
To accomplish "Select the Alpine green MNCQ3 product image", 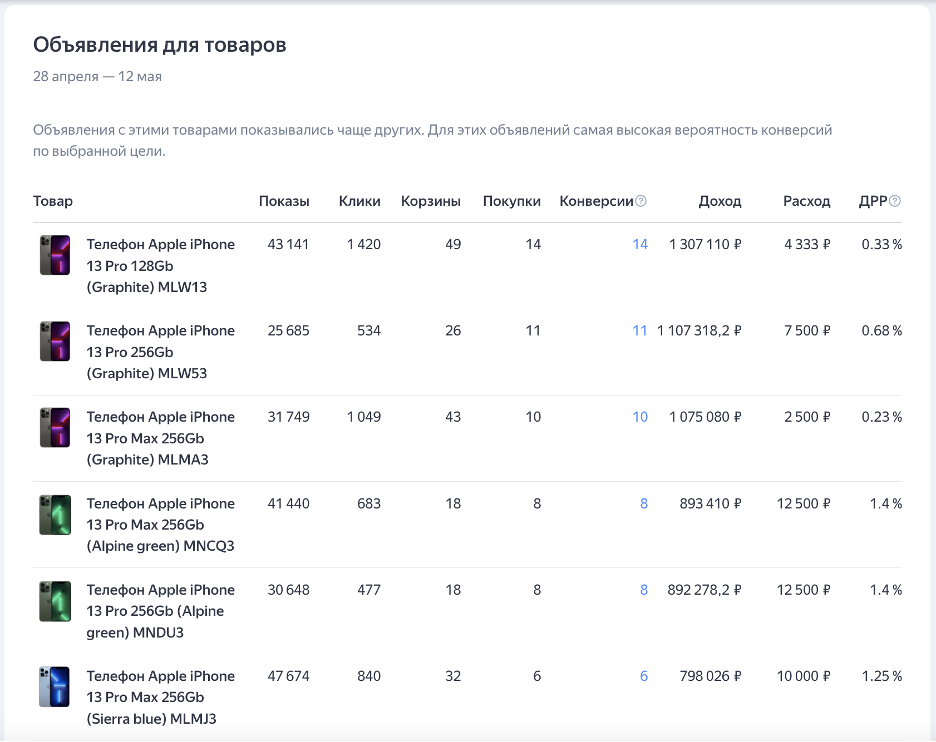I will tap(54, 514).
